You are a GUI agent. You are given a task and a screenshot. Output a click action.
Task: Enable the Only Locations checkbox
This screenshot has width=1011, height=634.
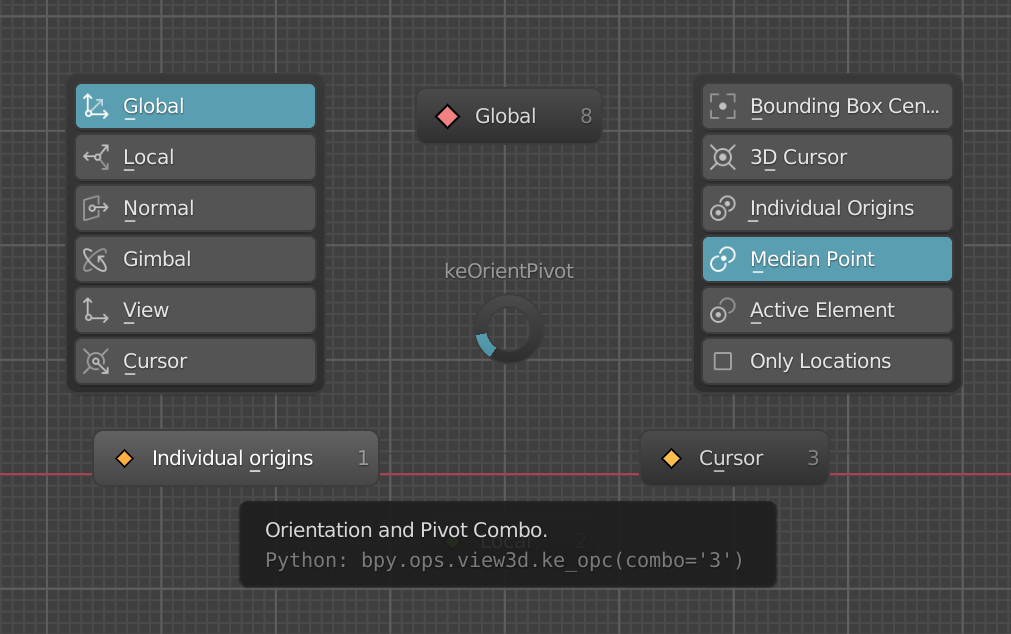(x=723, y=361)
